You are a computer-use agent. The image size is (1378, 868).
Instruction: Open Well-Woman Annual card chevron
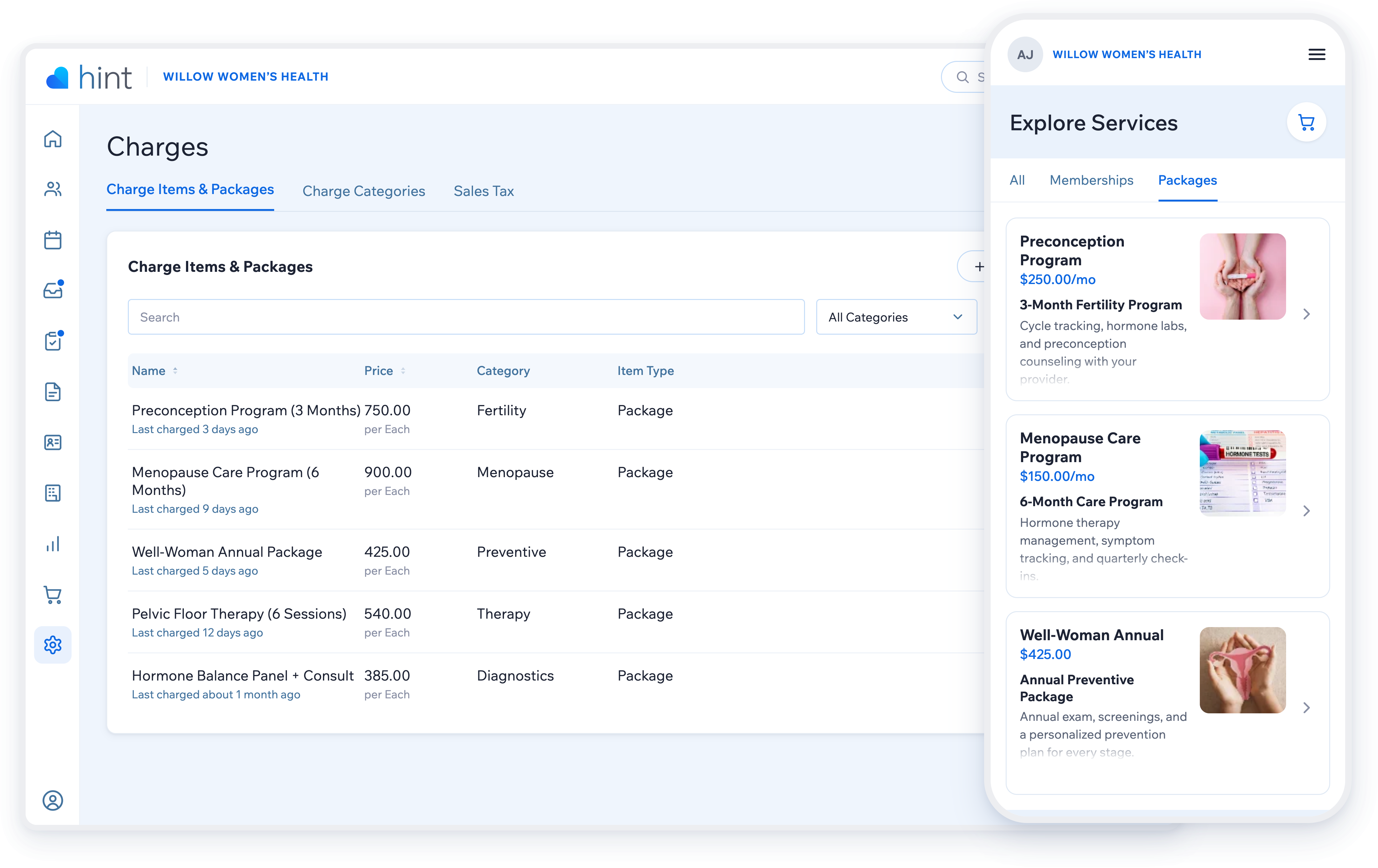coord(1306,708)
